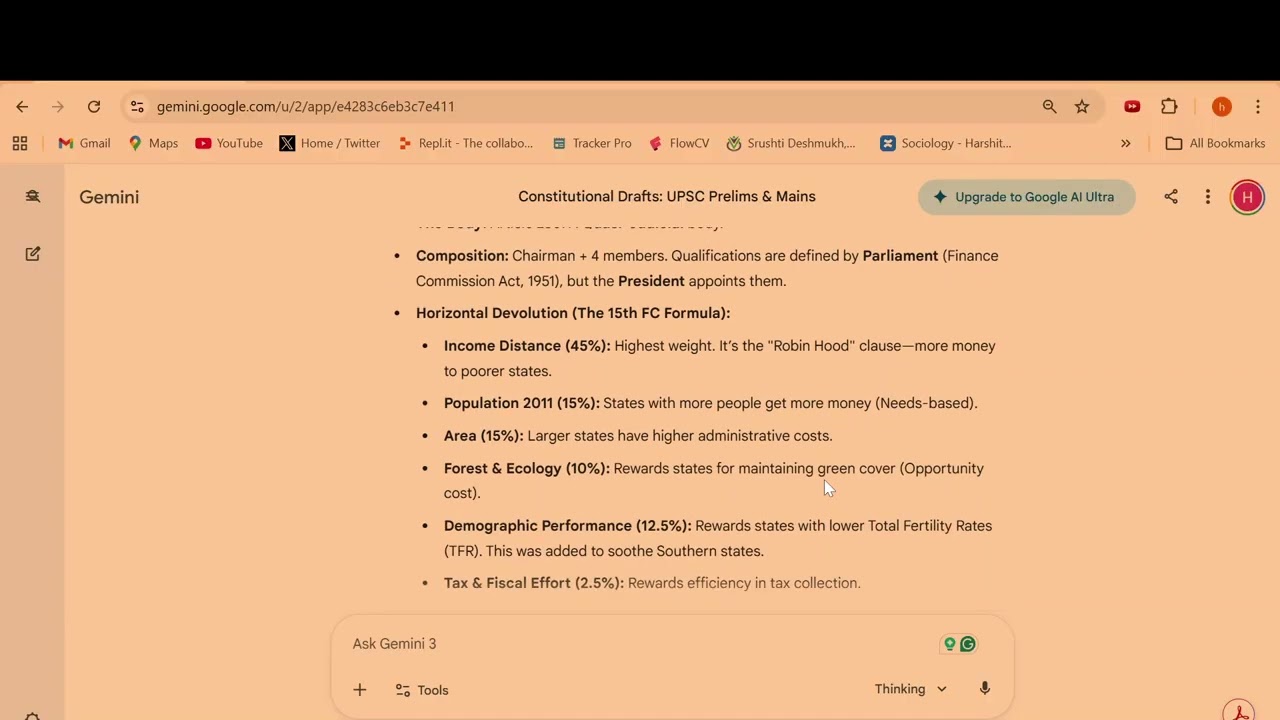Open the Sociology - Harshit bookmark
This screenshot has width=1280, height=720.
pyautogui.click(x=946, y=143)
